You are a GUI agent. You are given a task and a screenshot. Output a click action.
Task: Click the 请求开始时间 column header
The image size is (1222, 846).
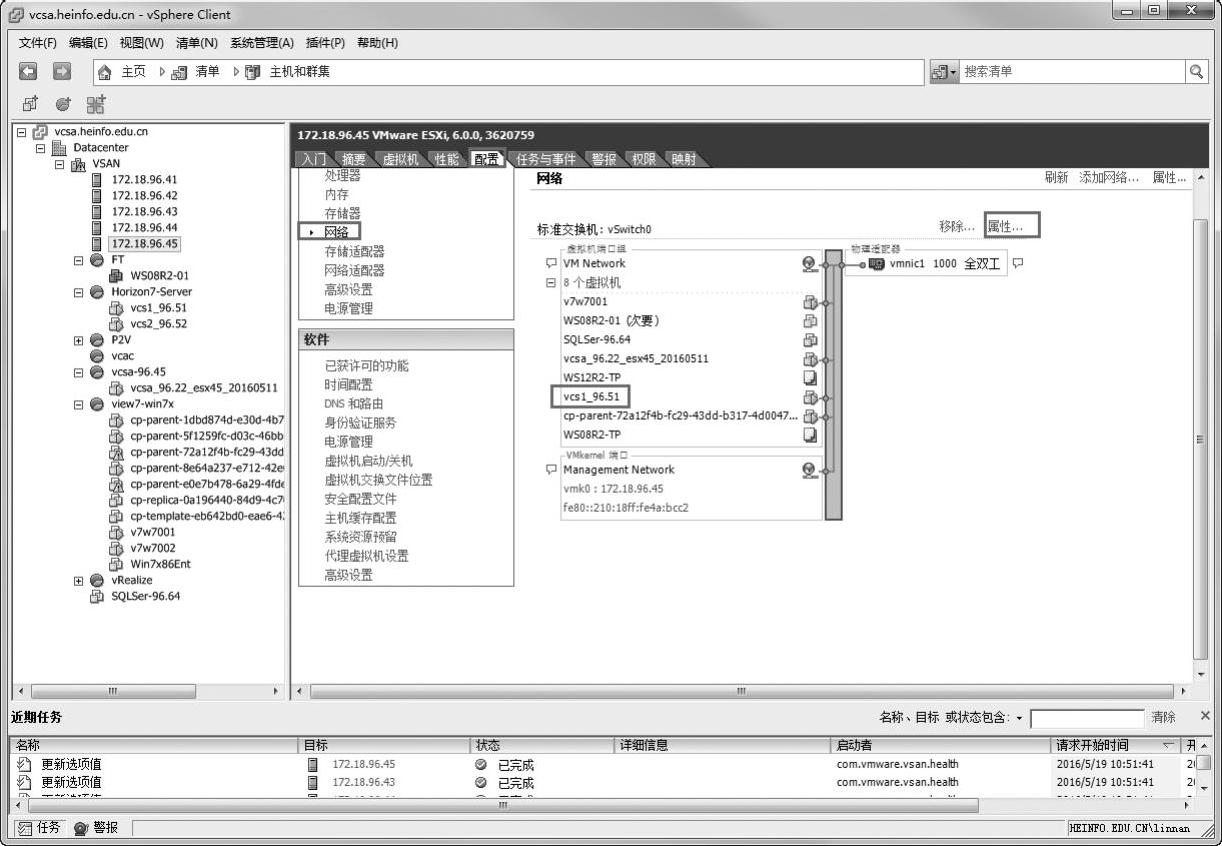point(1116,745)
